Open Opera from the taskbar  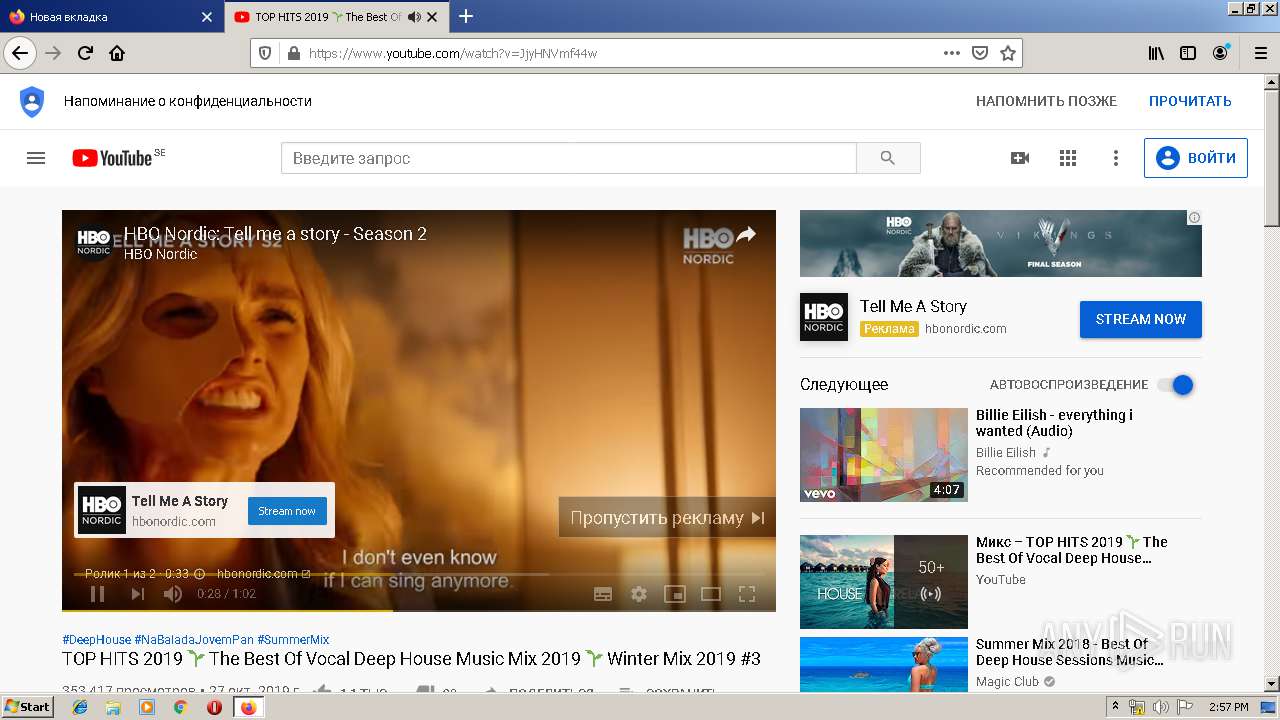pos(214,707)
